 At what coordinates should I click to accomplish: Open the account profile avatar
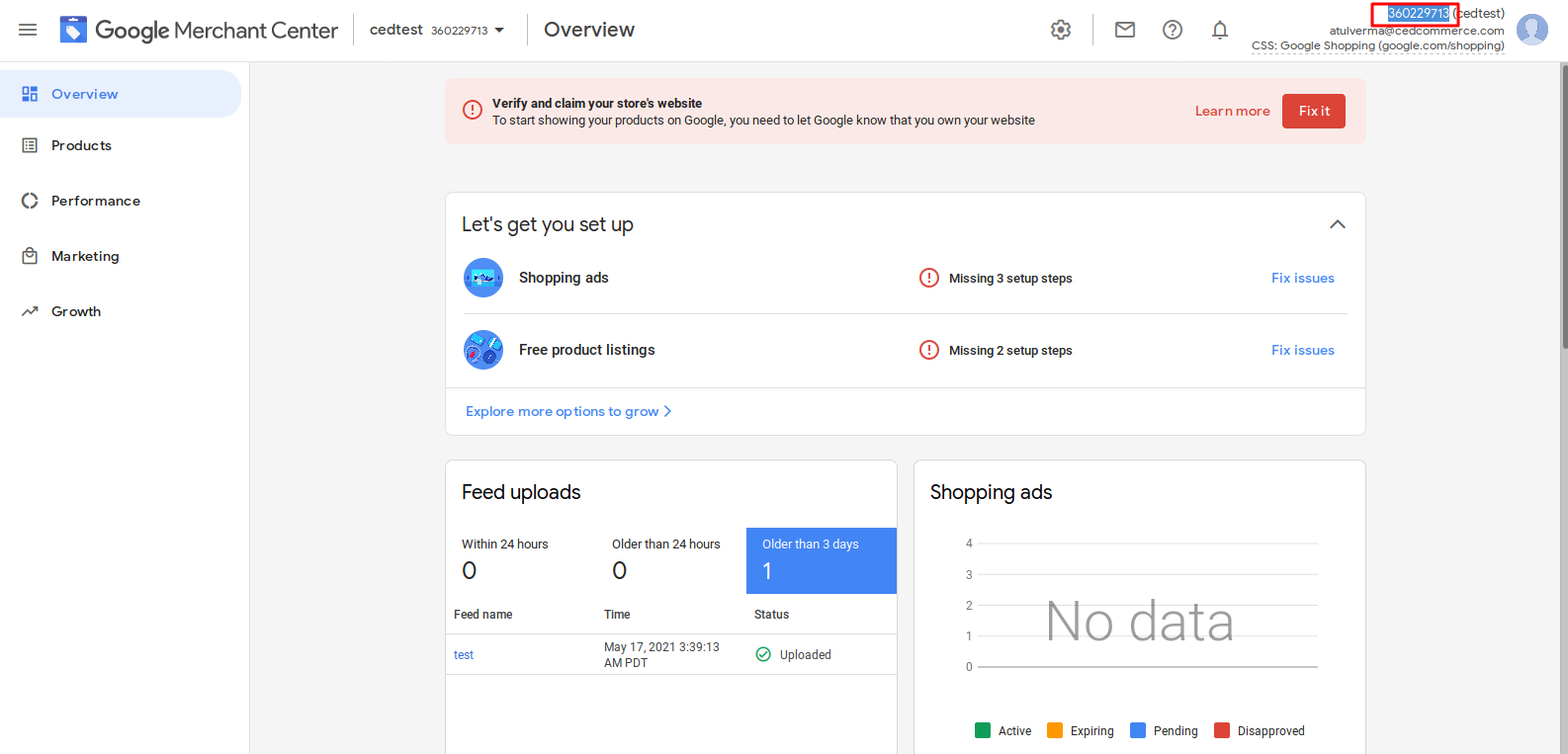[1532, 30]
